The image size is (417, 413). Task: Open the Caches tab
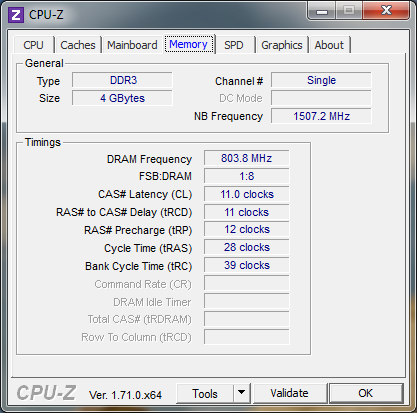tap(78, 45)
